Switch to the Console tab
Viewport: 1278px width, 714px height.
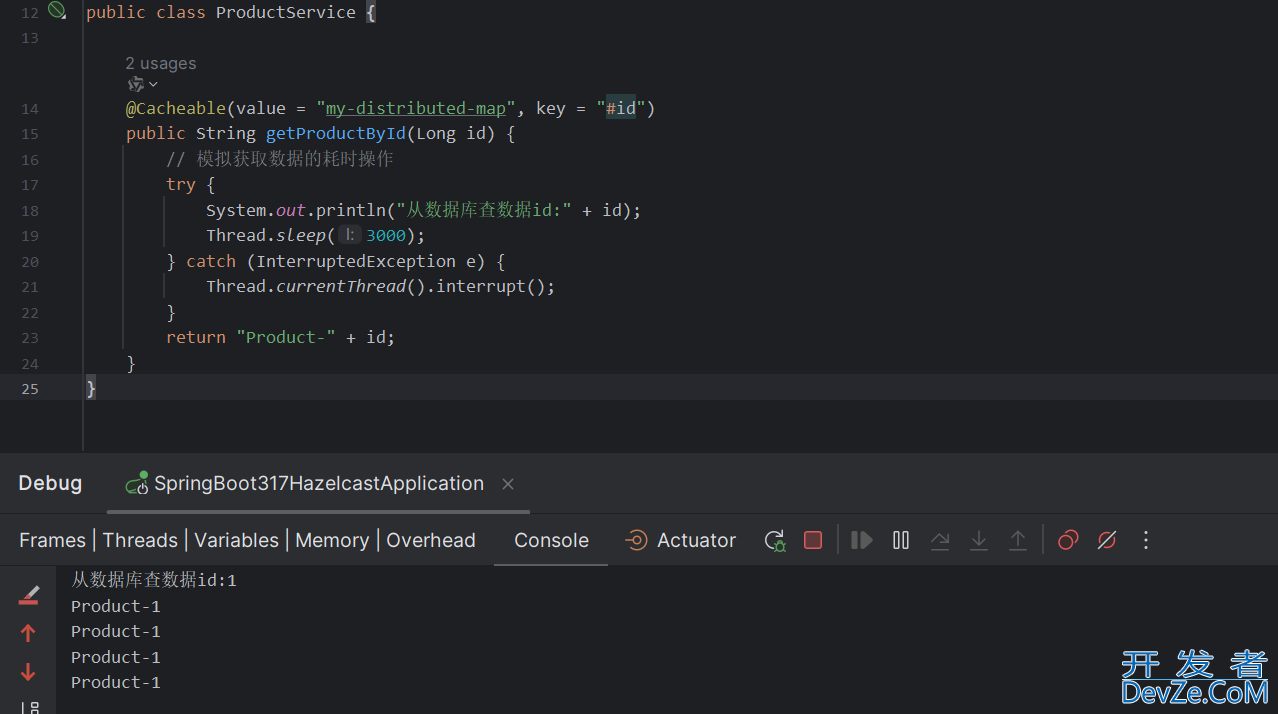(551, 540)
